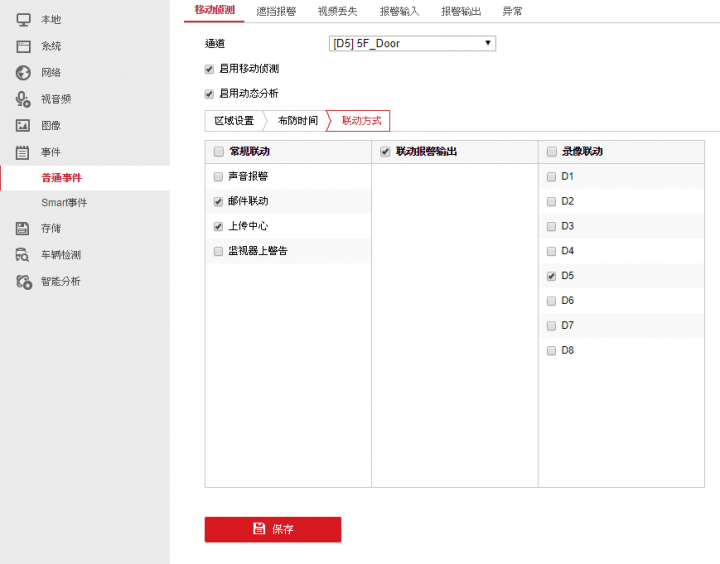
Task: Uncheck the 上传中心 checkbox
Action: coord(219,226)
